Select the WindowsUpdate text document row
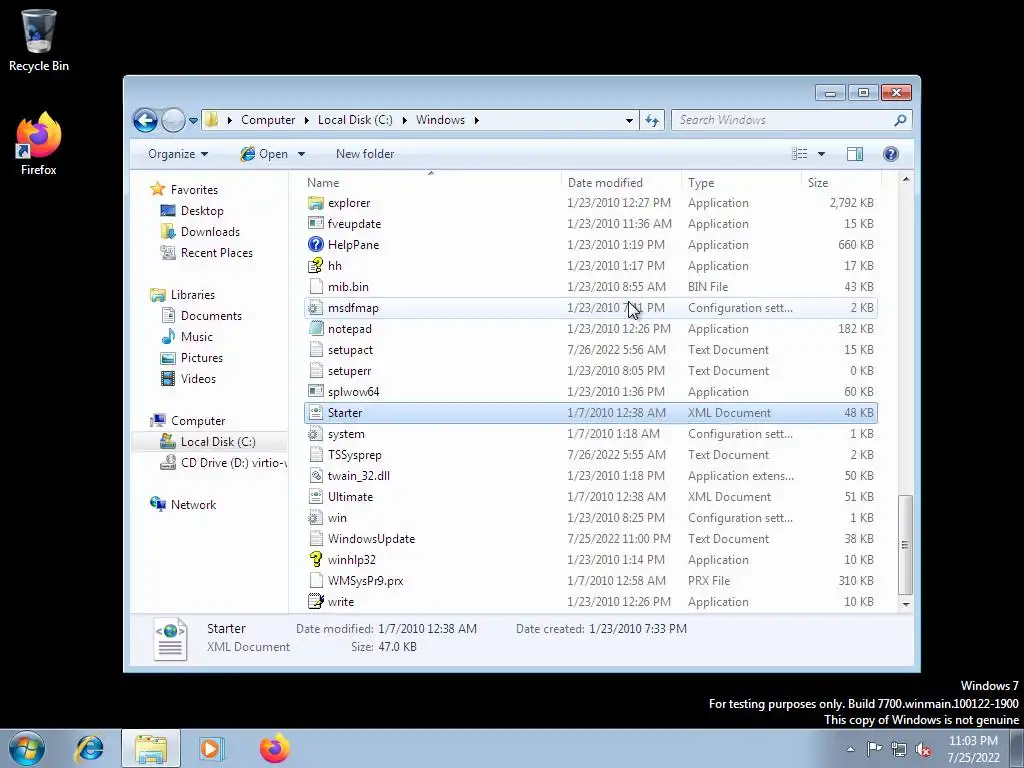This screenshot has height=768, width=1024. pyautogui.click(x=590, y=539)
